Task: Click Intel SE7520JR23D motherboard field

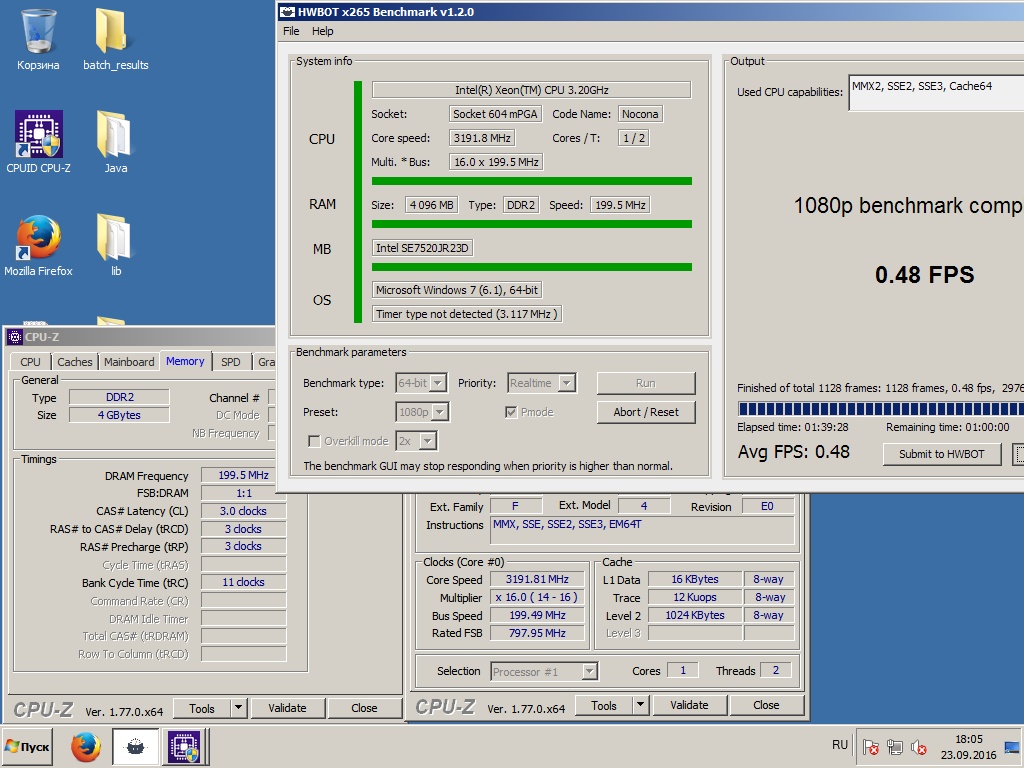Action: coord(422,248)
